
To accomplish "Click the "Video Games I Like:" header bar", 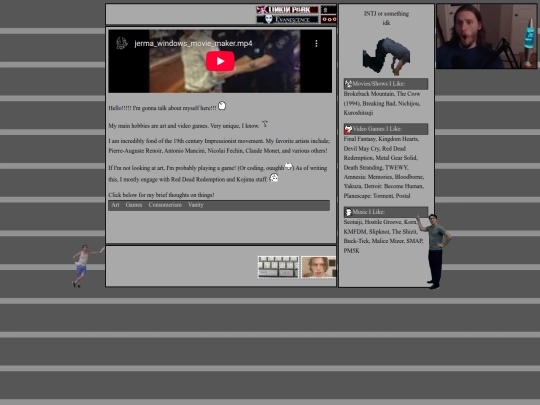I will (x=386, y=129).
